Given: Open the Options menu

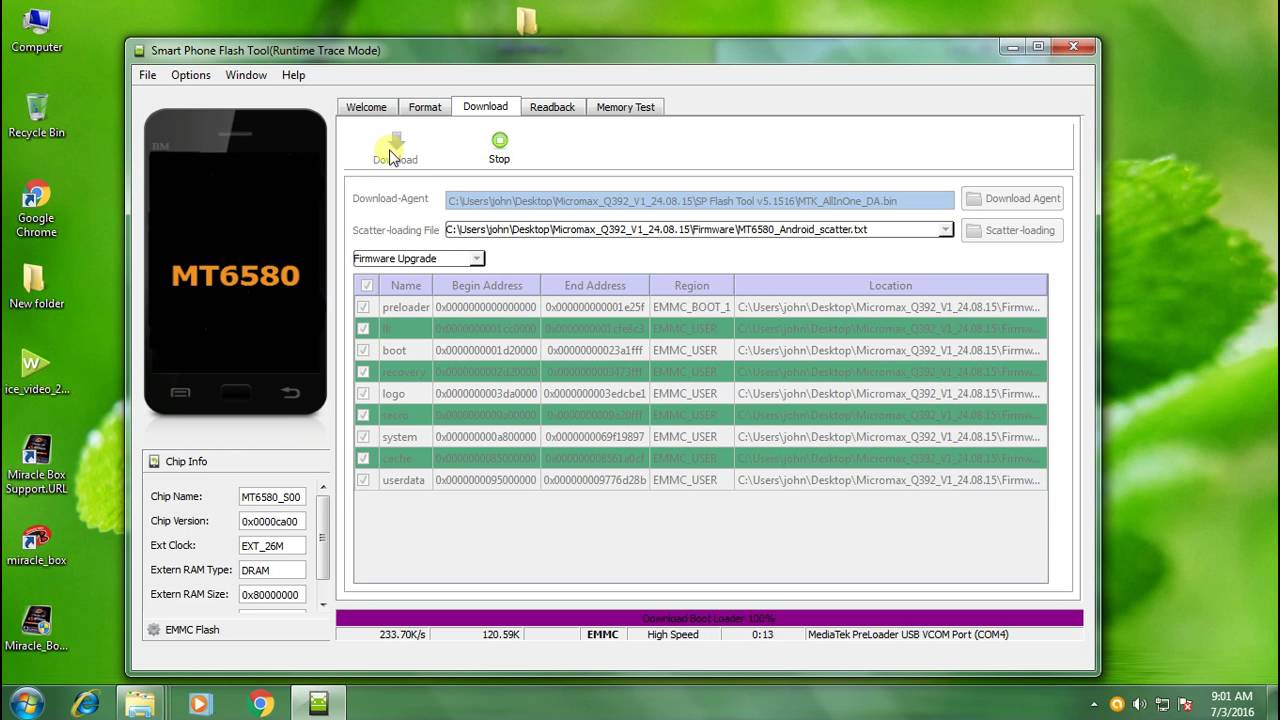Looking at the screenshot, I should coord(190,75).
